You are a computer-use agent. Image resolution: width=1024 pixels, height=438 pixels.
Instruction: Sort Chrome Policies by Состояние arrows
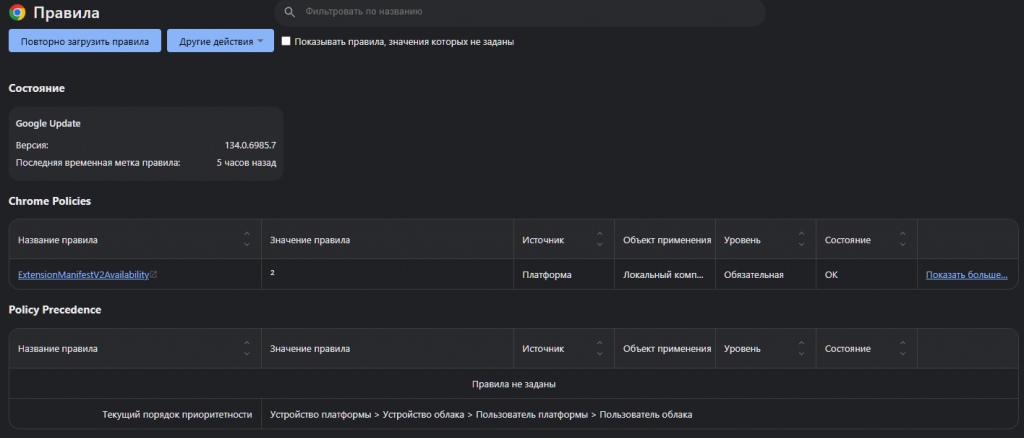coord(903,240)
